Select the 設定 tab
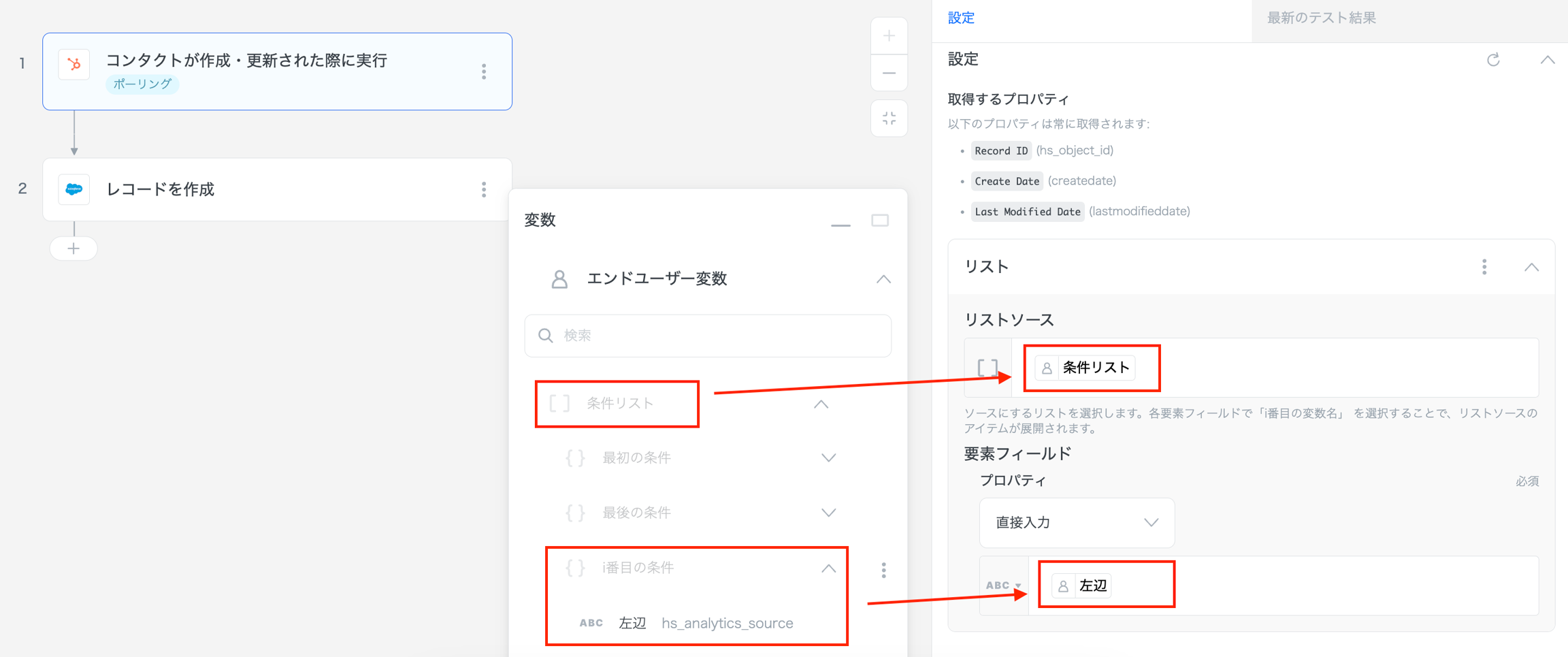This screenshot has width=1568, height=657. point(961,18)
